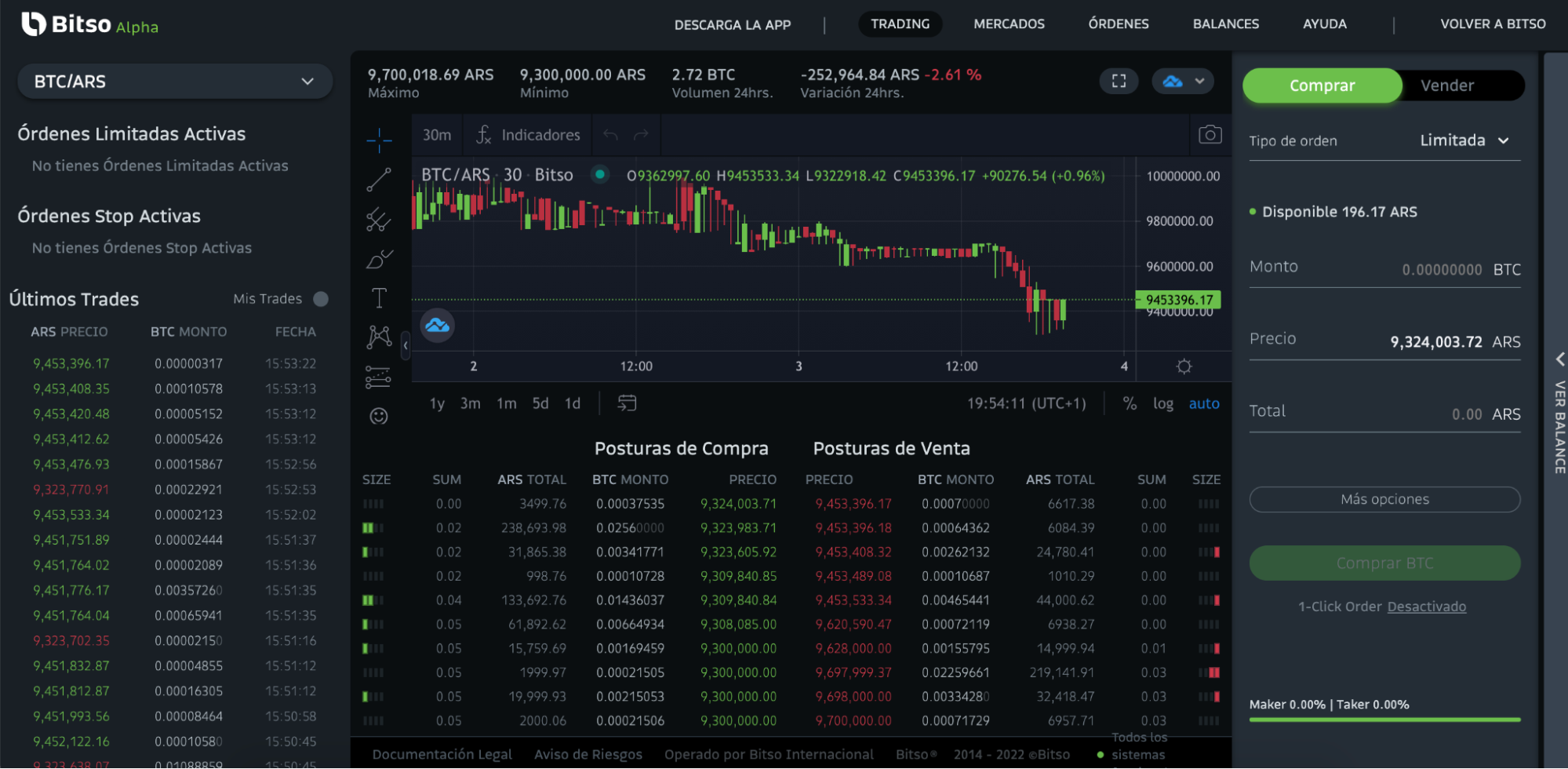Expand the VER BALANCE side panel
Screen dimensions: 1568x769
click(x=1559, y=410)
